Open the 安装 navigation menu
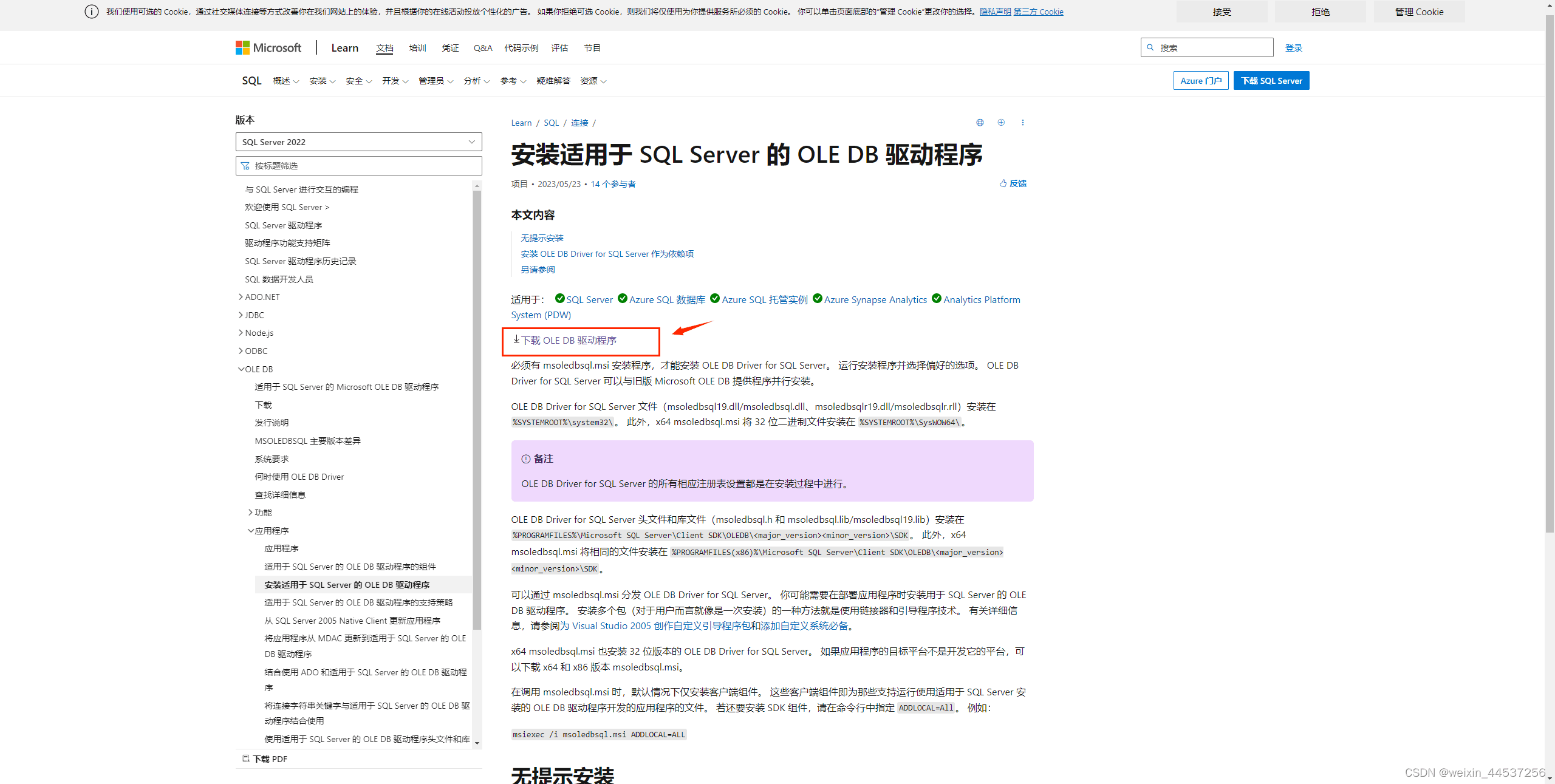 coord(322,81)
